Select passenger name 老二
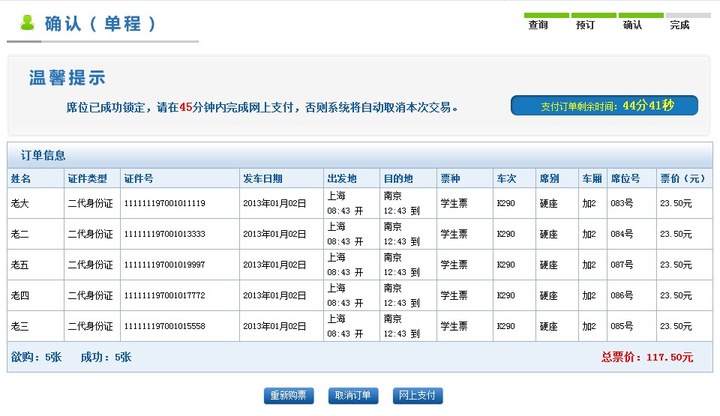 pyautogui.click(x=20, y=234)
